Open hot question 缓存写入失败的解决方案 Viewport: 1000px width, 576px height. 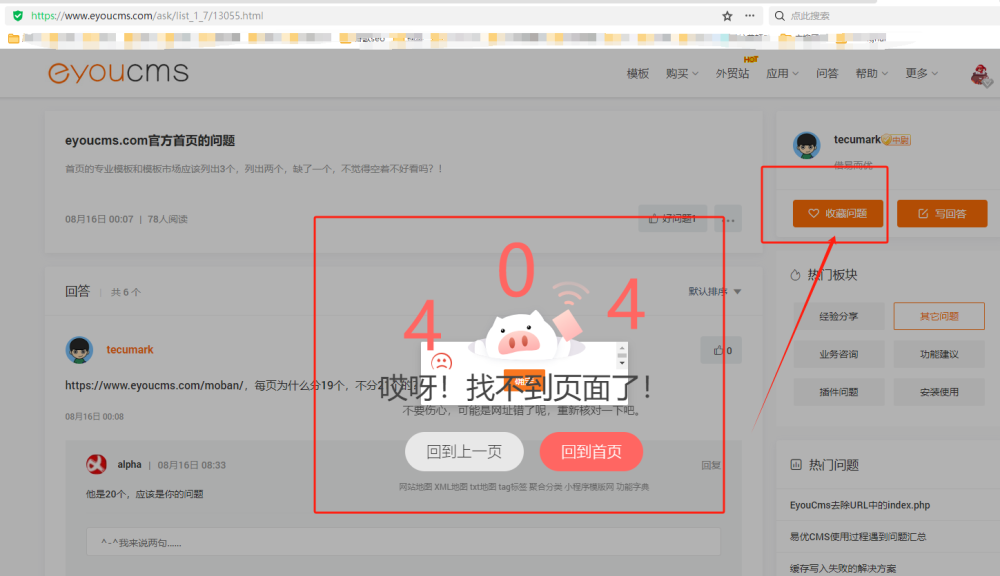(x=842, y=568)
